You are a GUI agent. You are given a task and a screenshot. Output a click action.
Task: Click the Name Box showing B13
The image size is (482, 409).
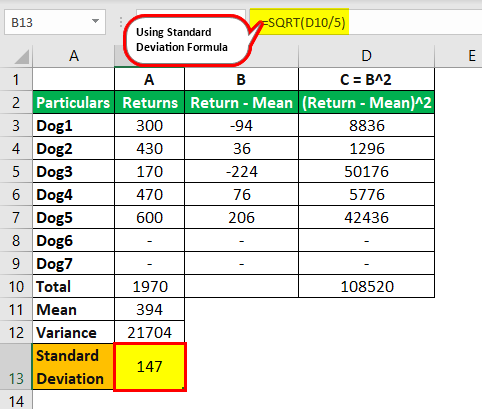[55, 22]
